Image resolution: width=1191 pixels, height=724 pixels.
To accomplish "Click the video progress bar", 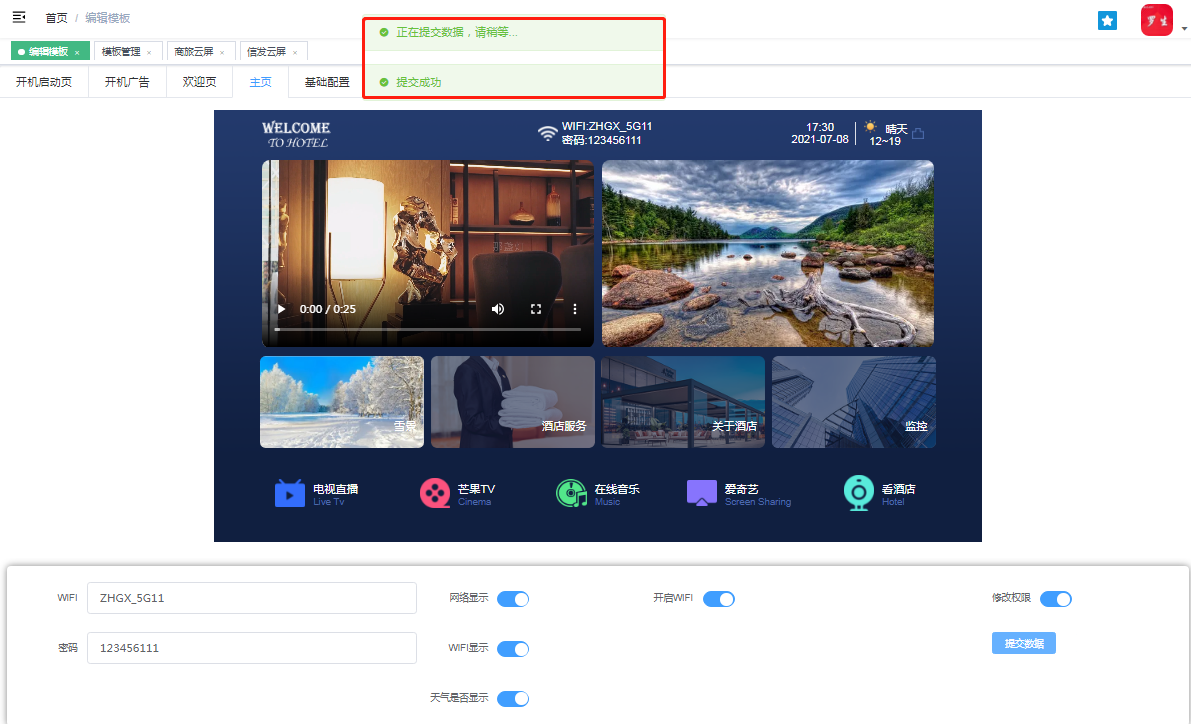I will 427,329.
